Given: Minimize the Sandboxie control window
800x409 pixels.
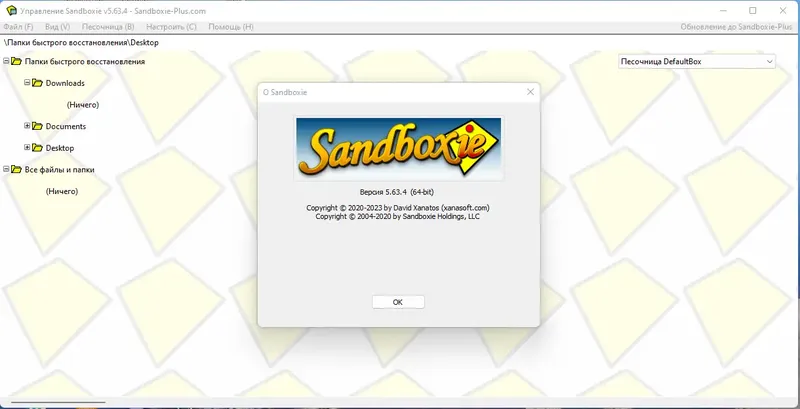Looking at the screenshot, I should coord(722,10).
